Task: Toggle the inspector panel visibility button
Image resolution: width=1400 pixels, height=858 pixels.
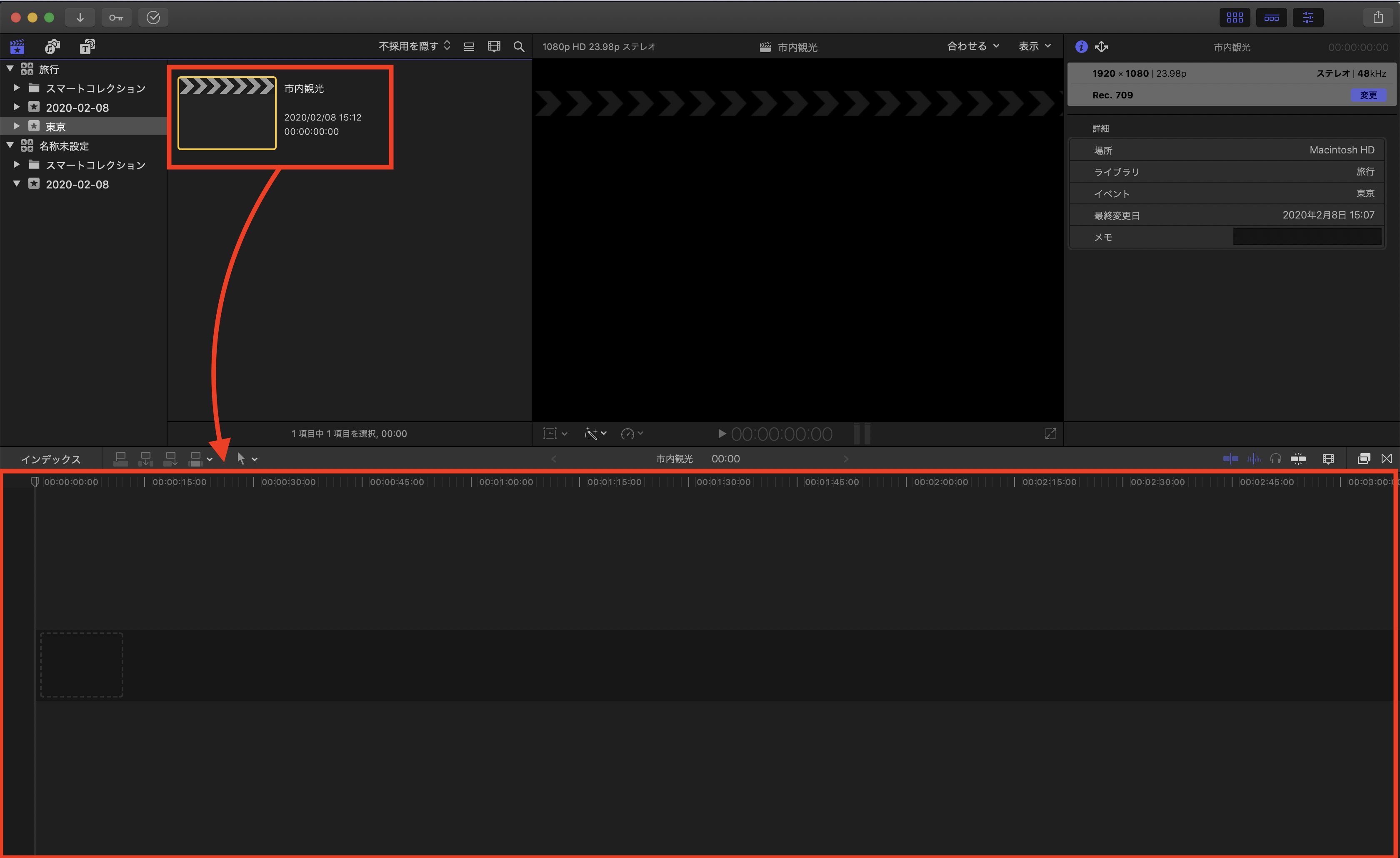Action: click(1308, 17)
